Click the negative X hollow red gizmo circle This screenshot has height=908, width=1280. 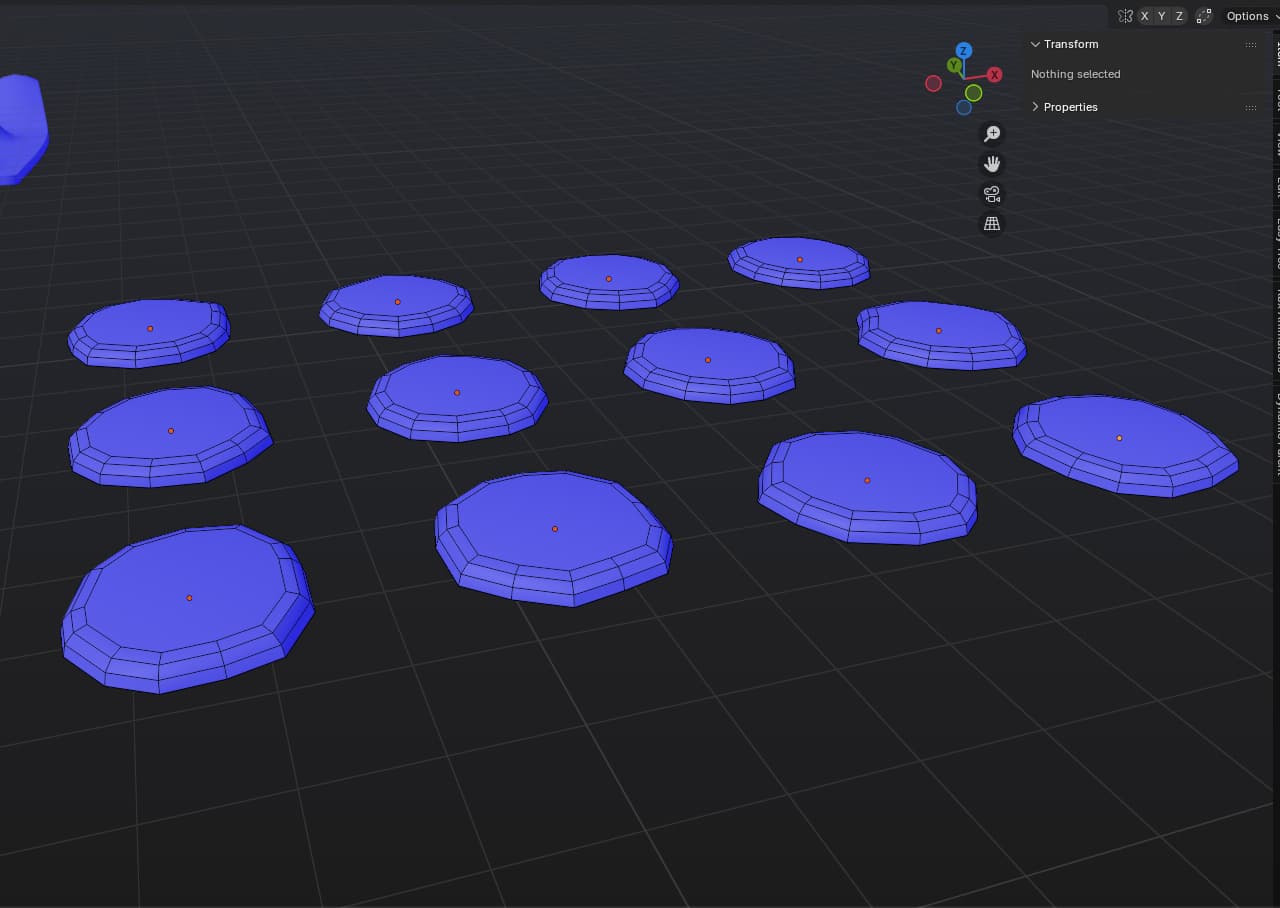(x=933, y=84)
